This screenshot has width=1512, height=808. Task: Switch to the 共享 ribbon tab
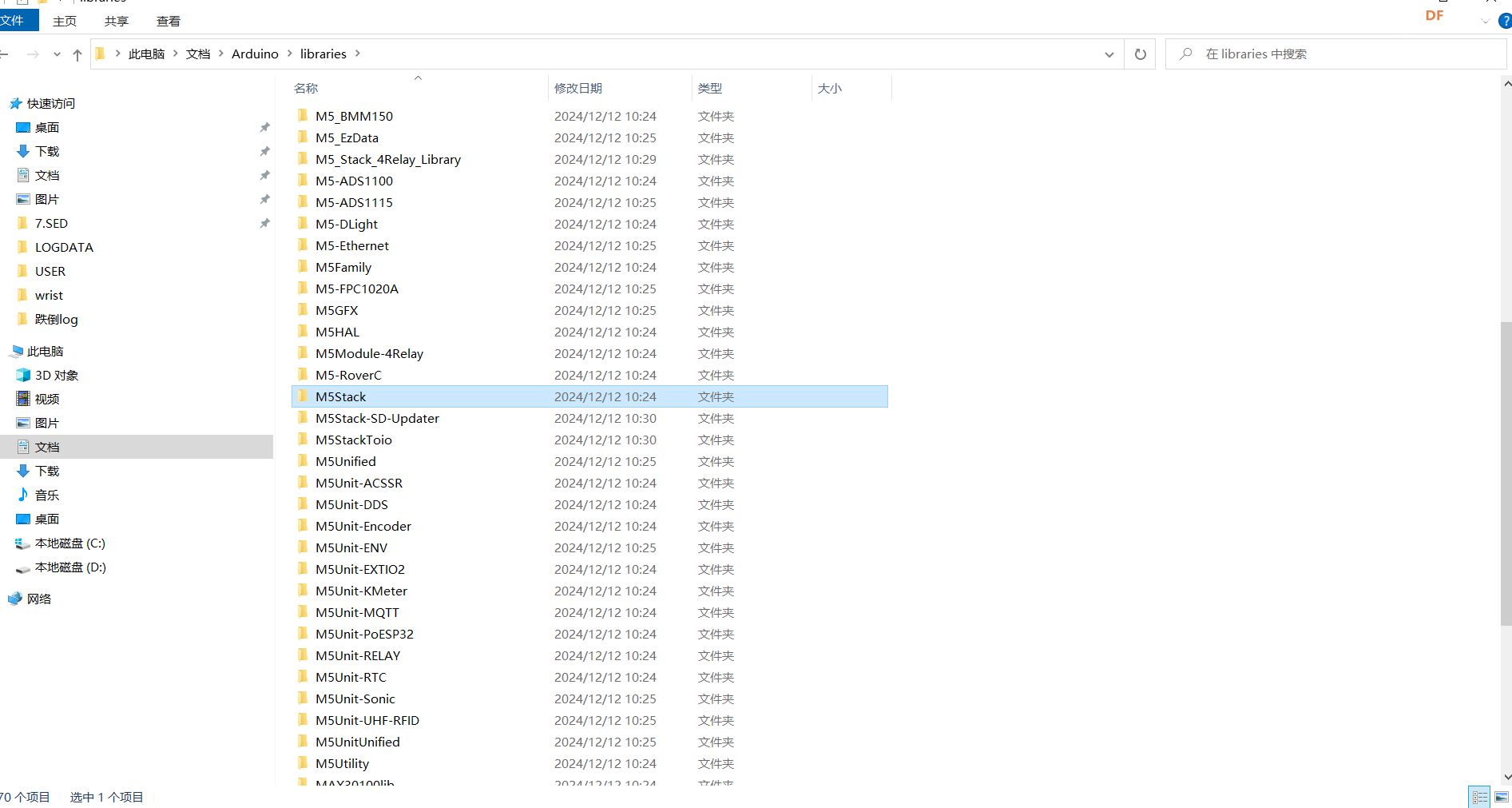117,22
